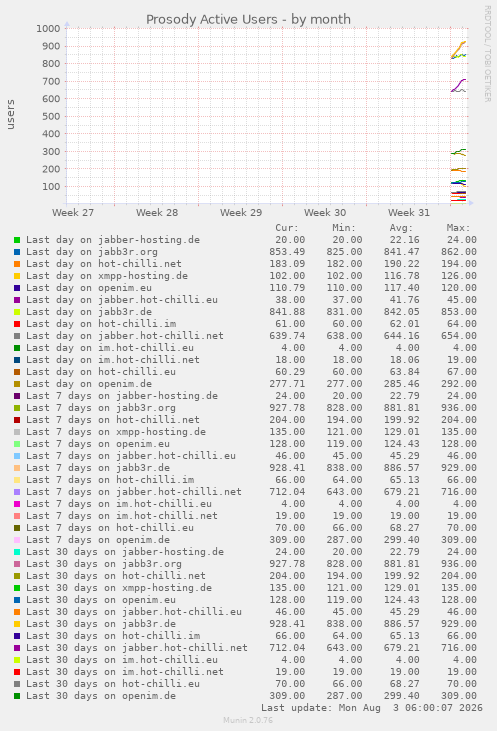
Task: Click the Avg: column header
Action: click(401, 228)
